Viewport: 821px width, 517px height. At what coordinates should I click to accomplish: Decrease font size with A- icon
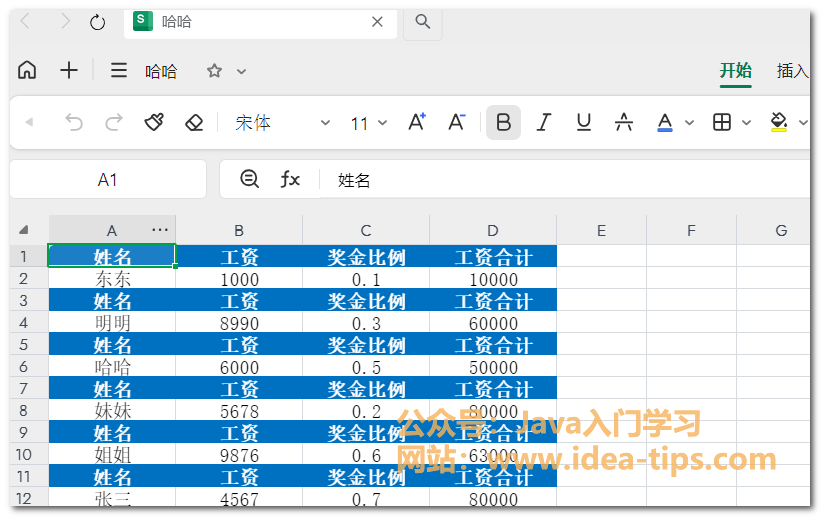point(457,122)
